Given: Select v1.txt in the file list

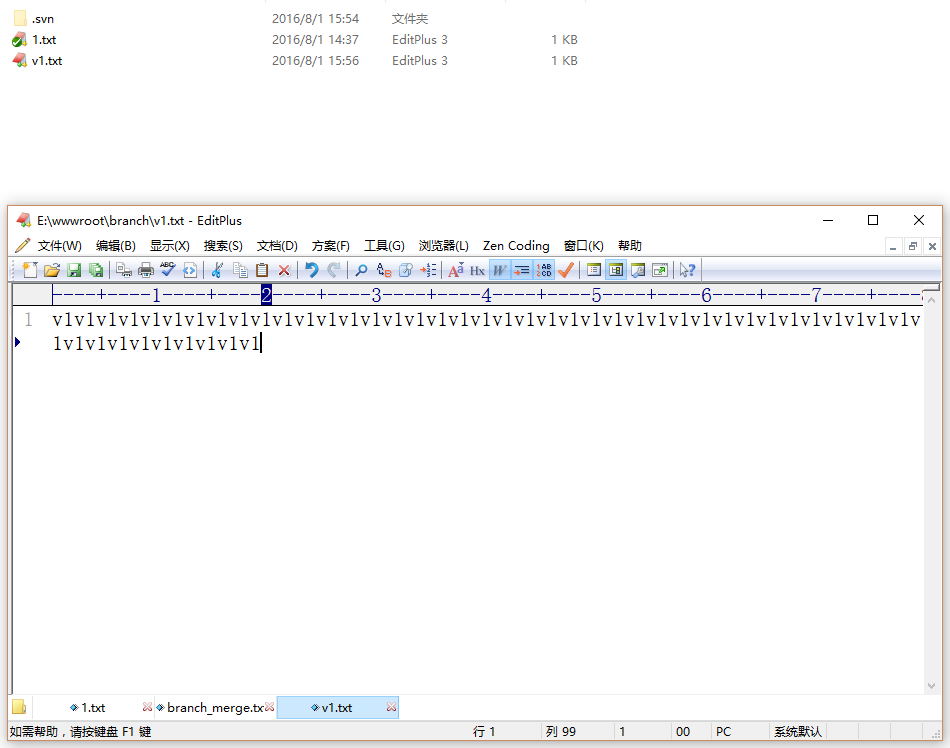Looking at the screenshot, I should (x=47, y=61).
